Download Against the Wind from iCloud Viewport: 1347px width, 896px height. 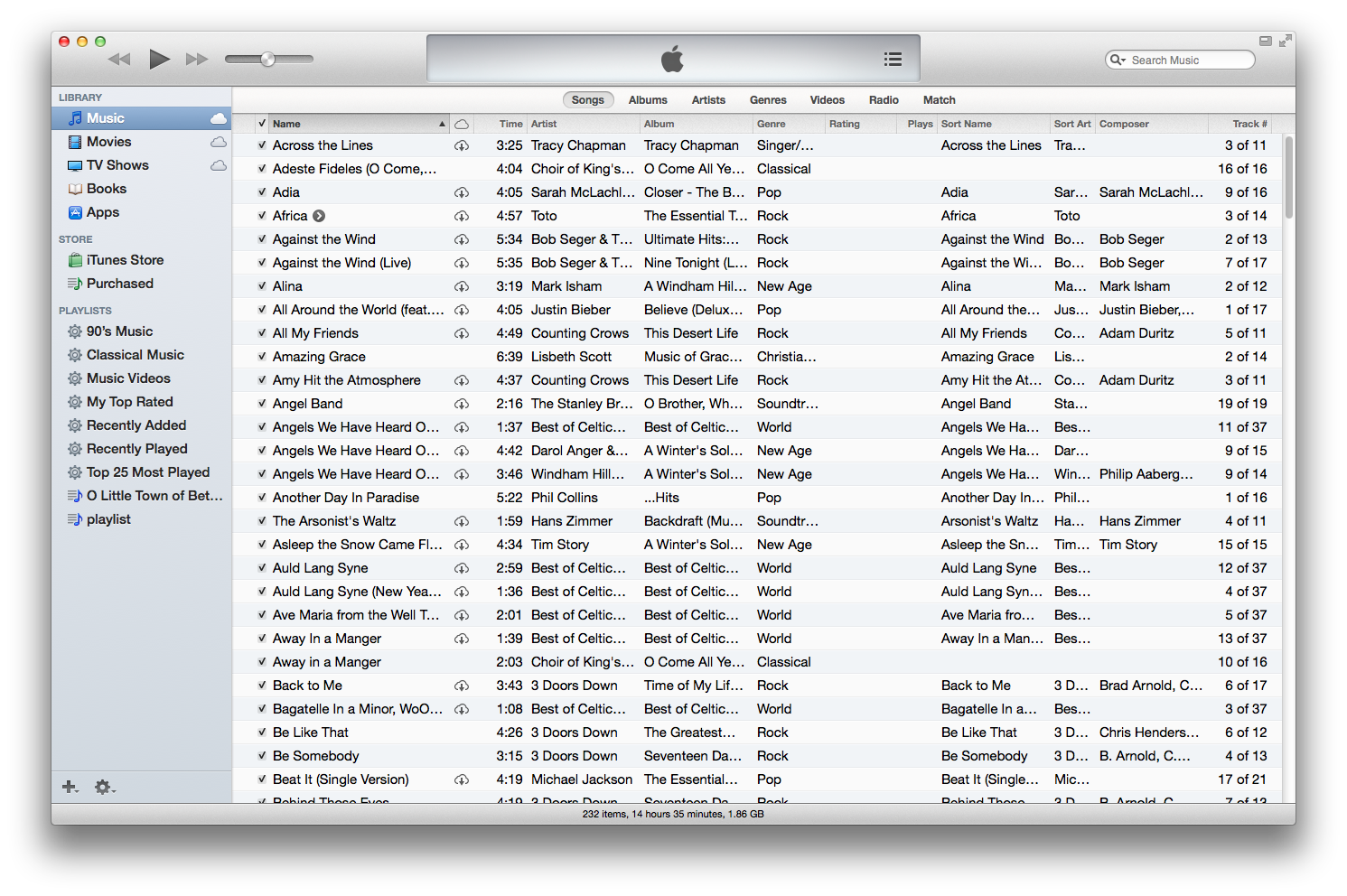pos(462,239)
